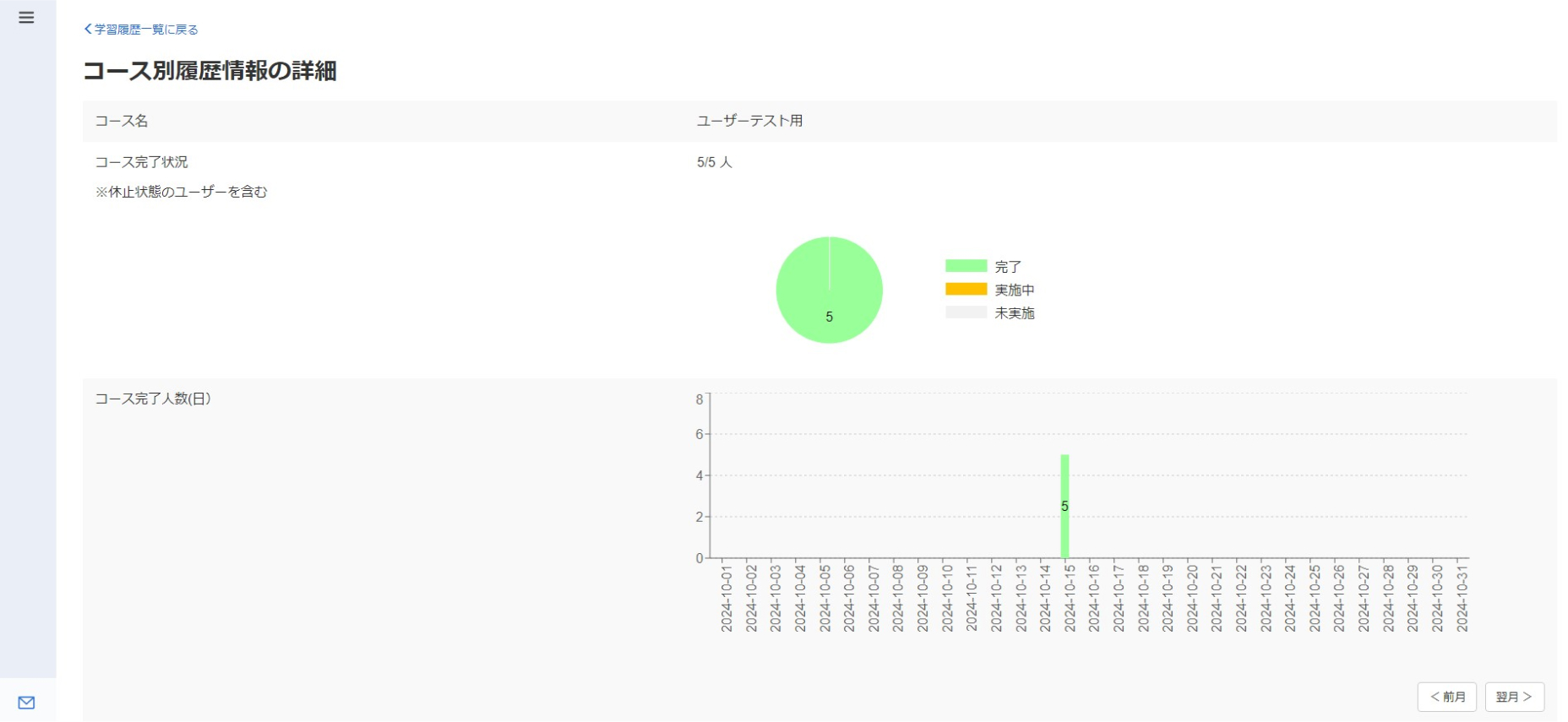Click the 2024-10-23 axis label
Screen dimensions: 1568x722
coord(1266,599)
